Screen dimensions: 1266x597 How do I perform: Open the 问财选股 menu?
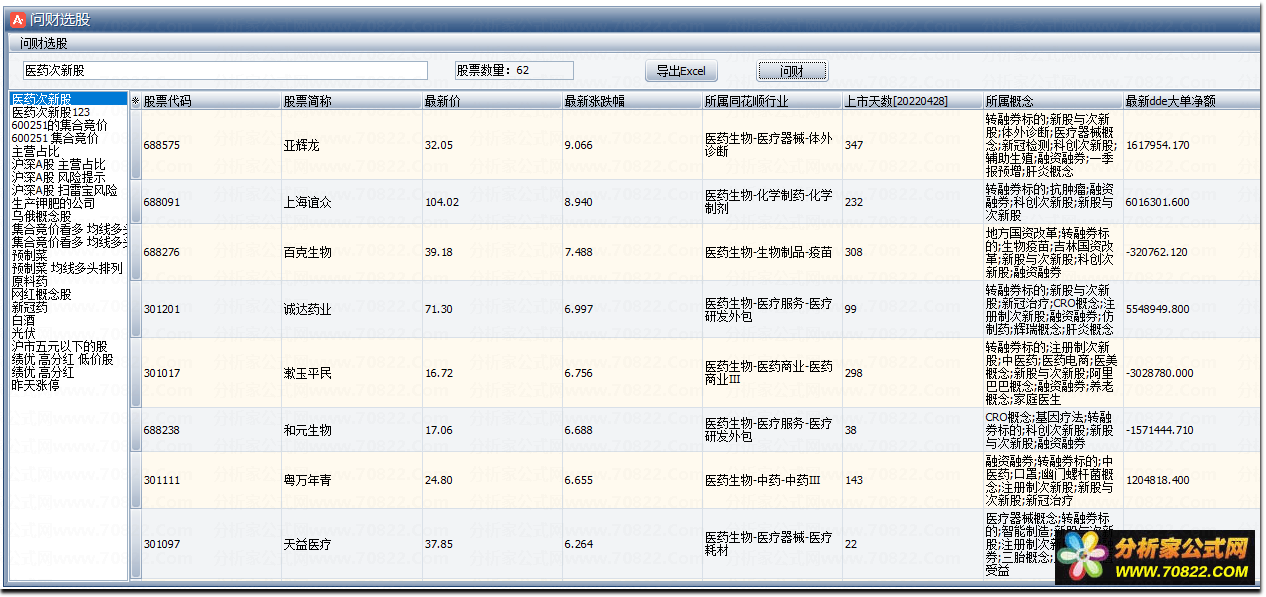tap(44, 43)
